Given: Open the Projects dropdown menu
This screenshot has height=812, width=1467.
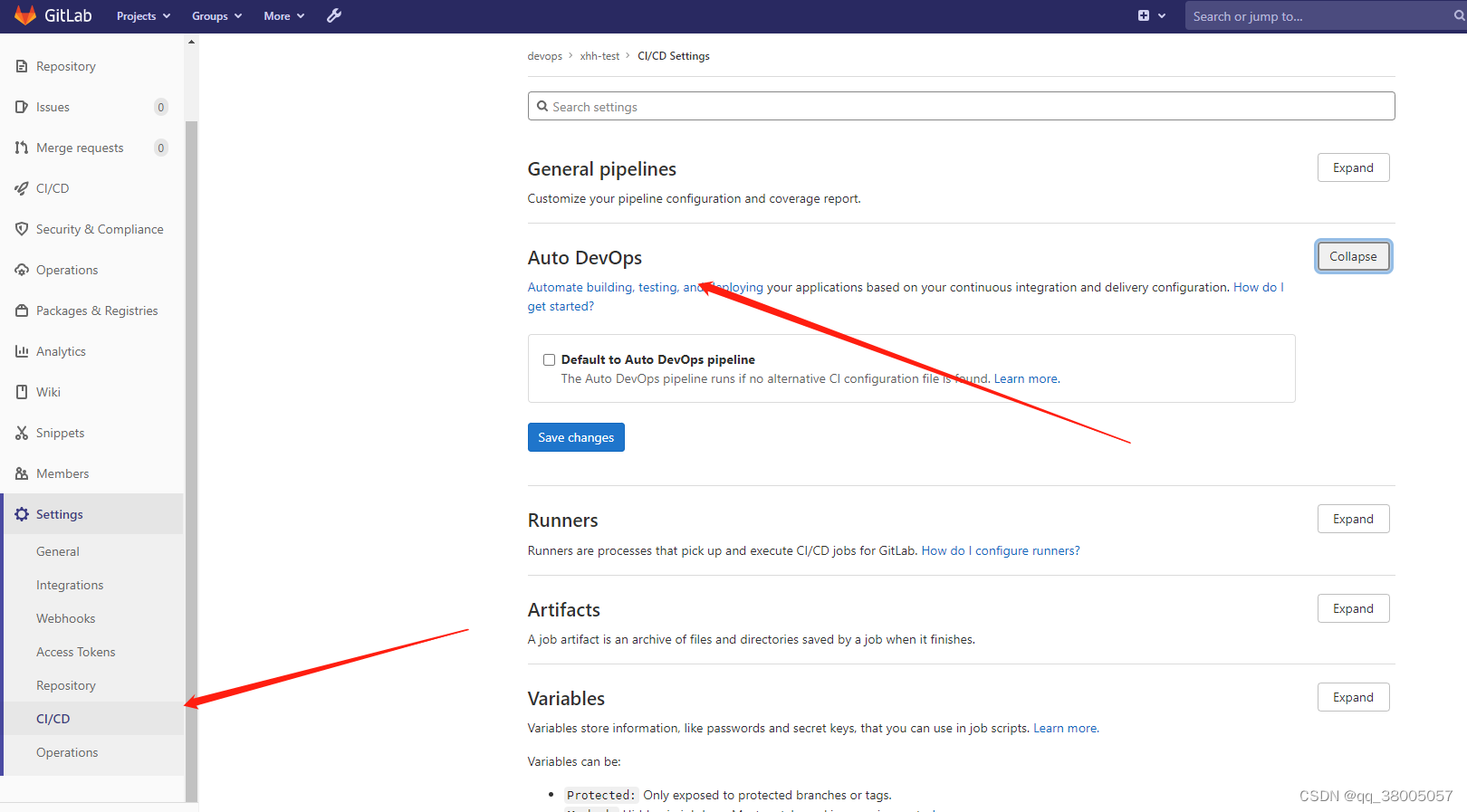Looking at the screenshot, I should (143, 16).
